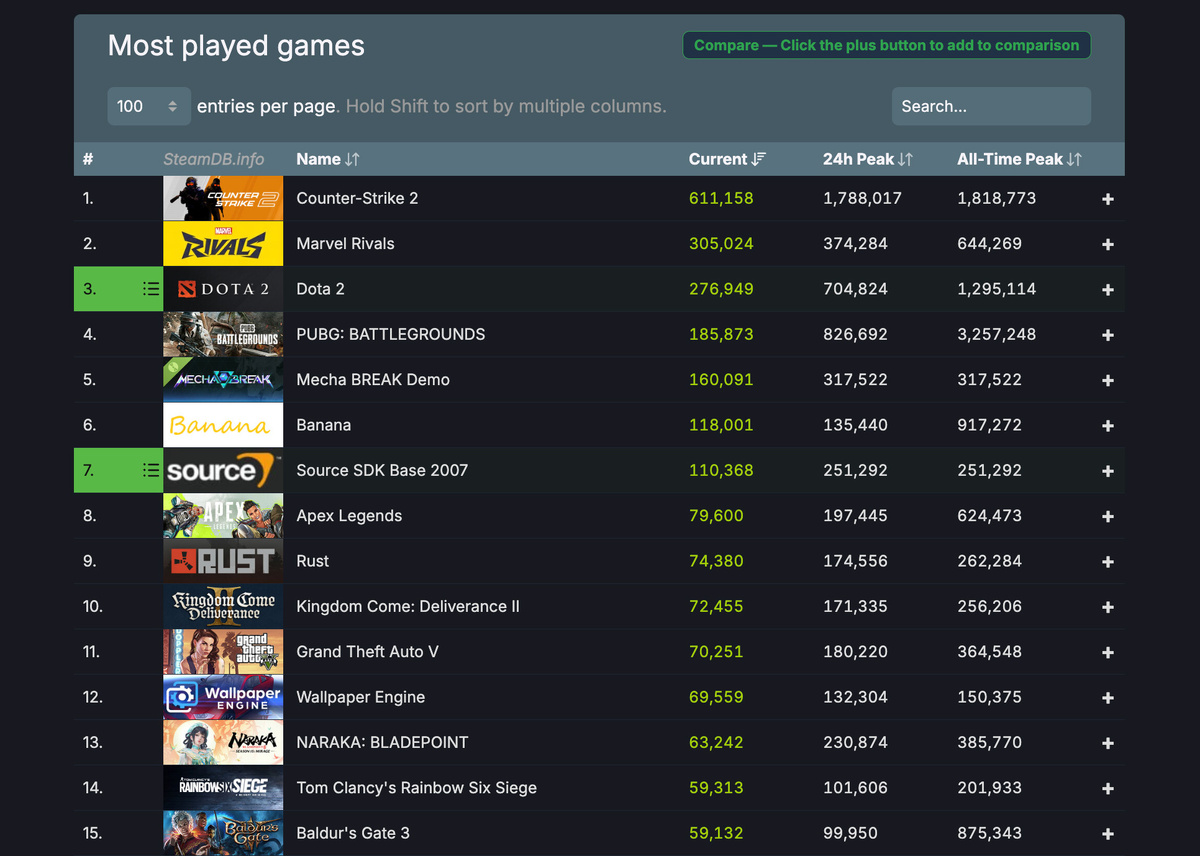Screen dimensions: 1200x856
Task: Add NARAKA: BLADEPOINT to comparison
Action: tap(1107, 743)
